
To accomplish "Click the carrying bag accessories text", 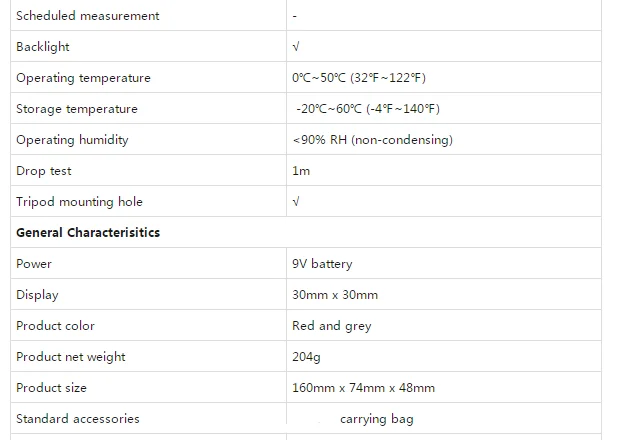I will pos(376,419).
